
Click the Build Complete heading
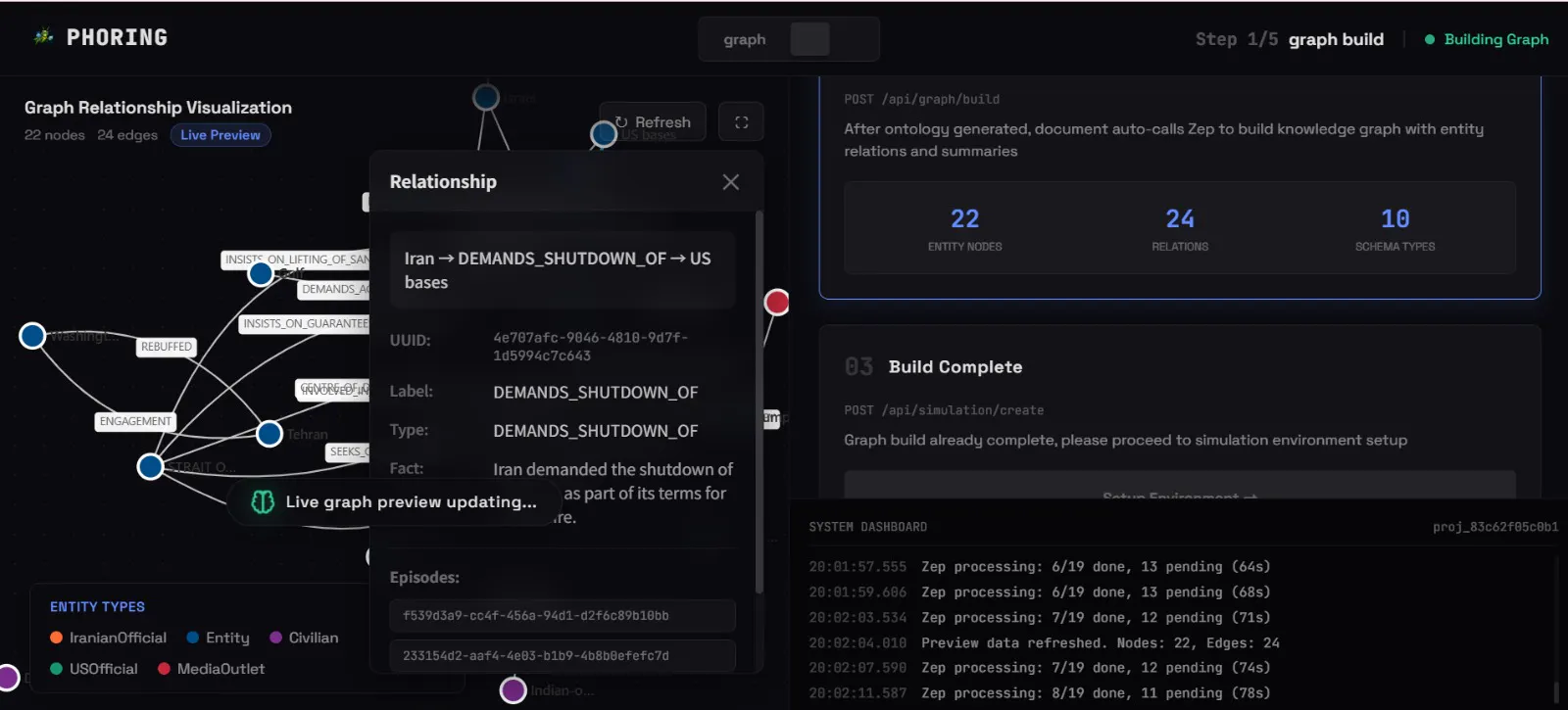pos(955,367)
